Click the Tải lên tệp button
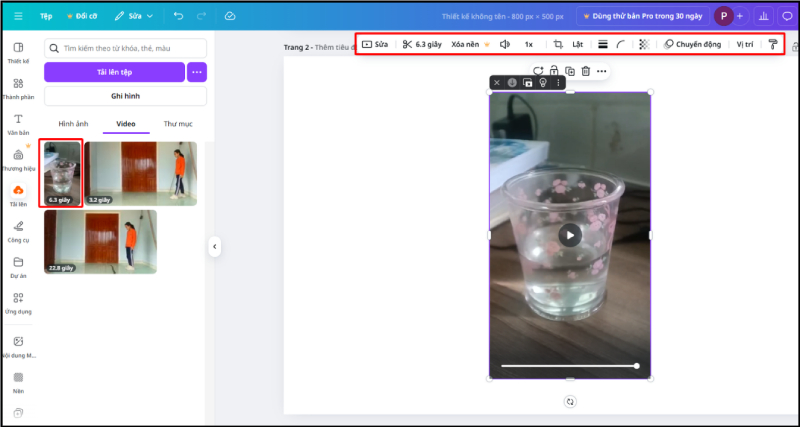This screenshot has height=427, width=800. pos(114,72)
